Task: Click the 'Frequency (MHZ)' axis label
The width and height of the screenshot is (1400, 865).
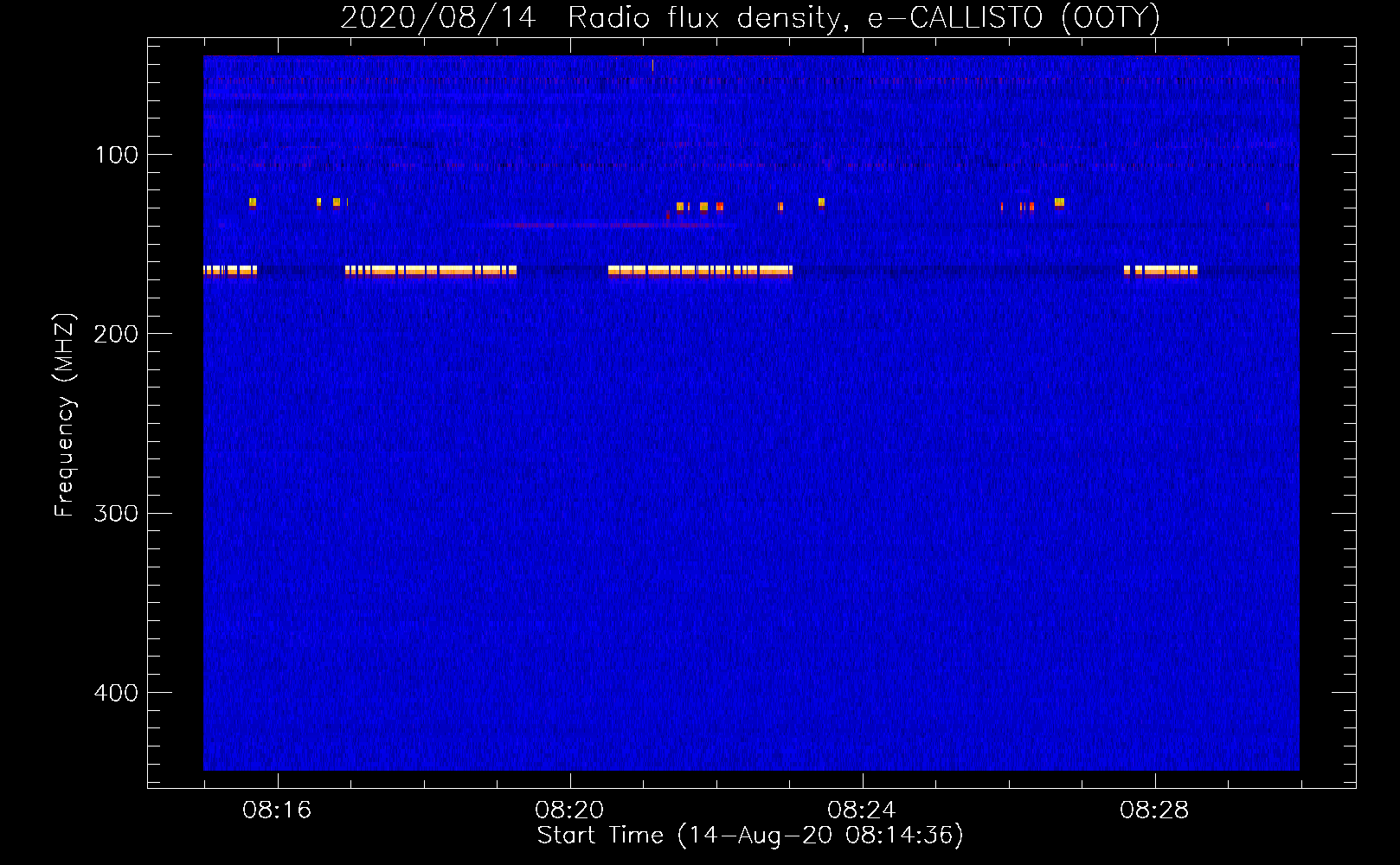Action: click(65, 415)
